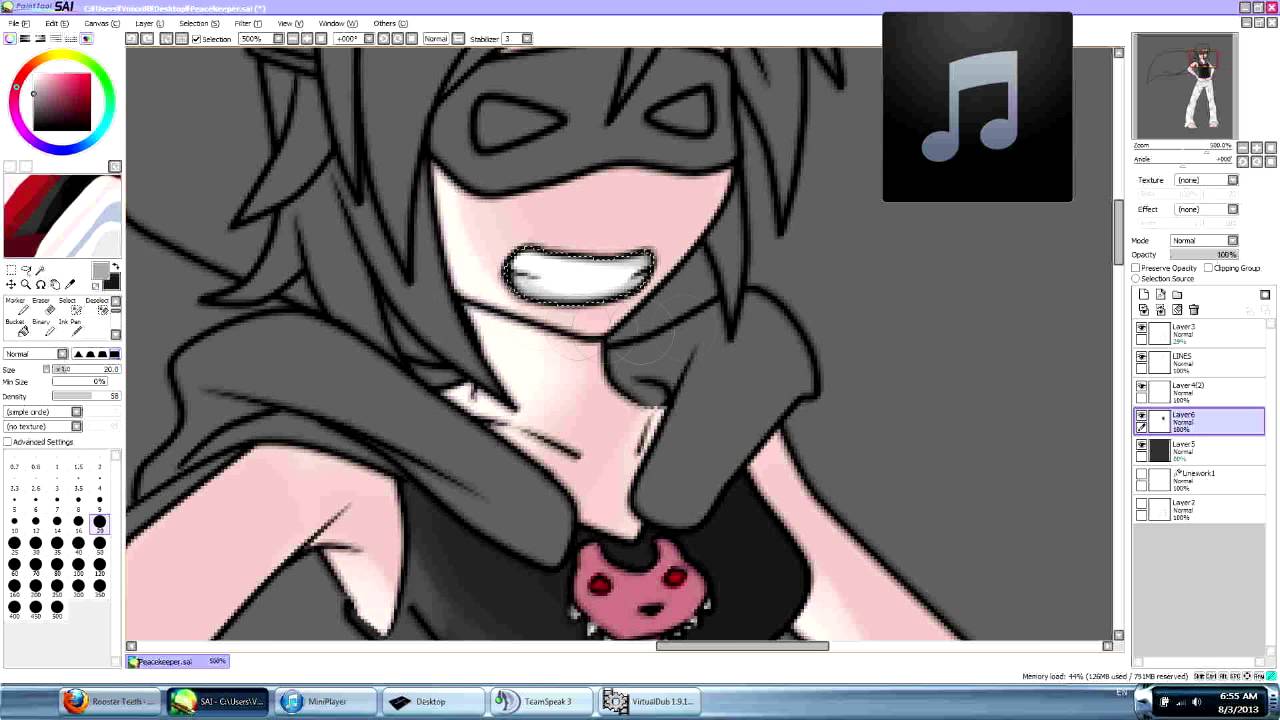Choose the Bucket fill tool
The image size is (1280, 720).
click(16, 327)
